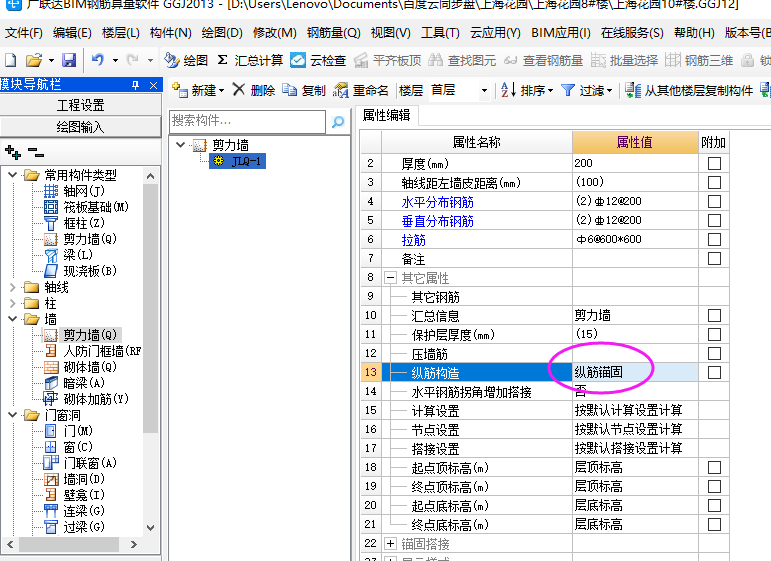Click the New file icon
Screen dimensions: 771x561
[10, 60]
